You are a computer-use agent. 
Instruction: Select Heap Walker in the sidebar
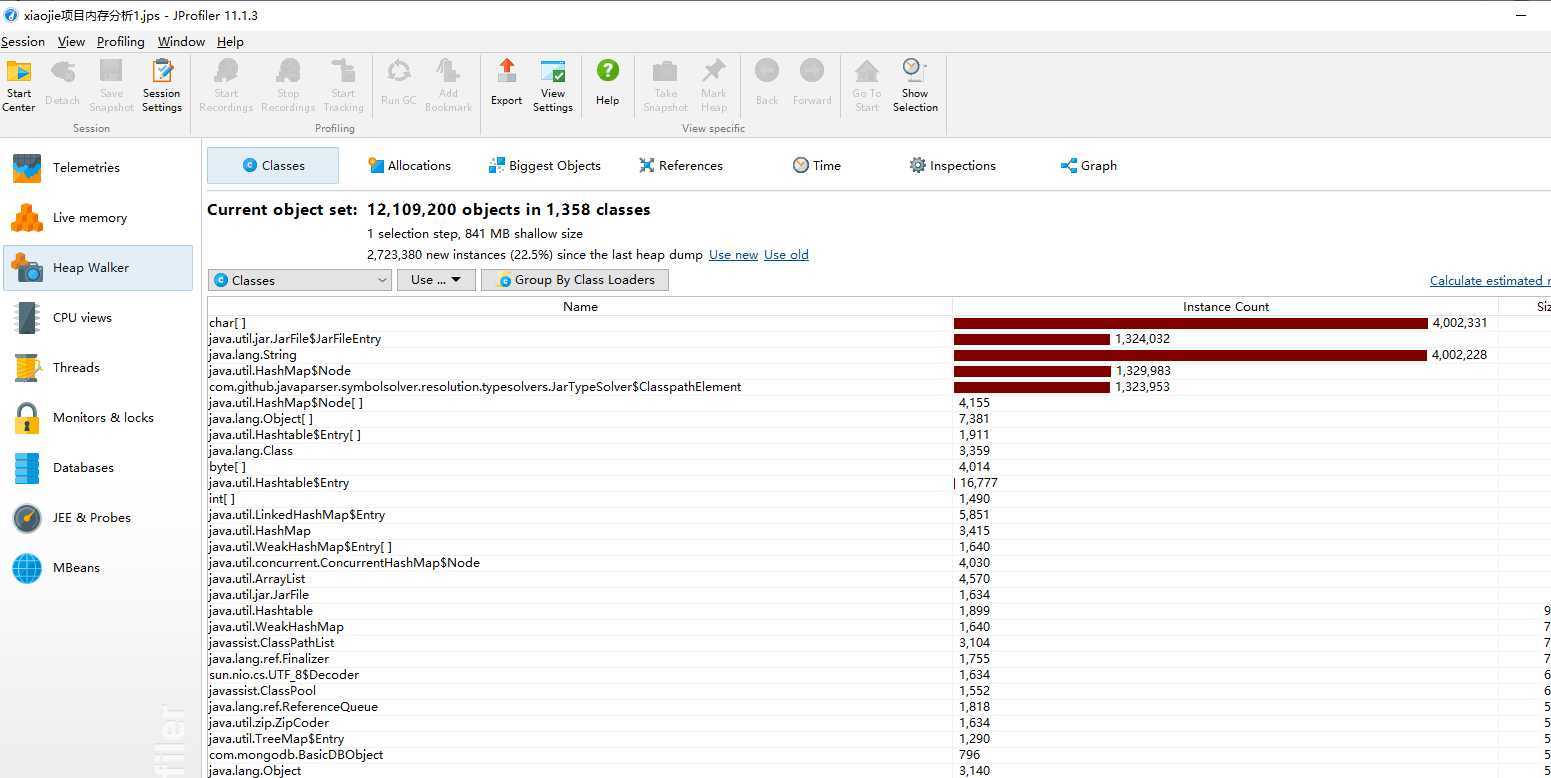pos(98,268)
